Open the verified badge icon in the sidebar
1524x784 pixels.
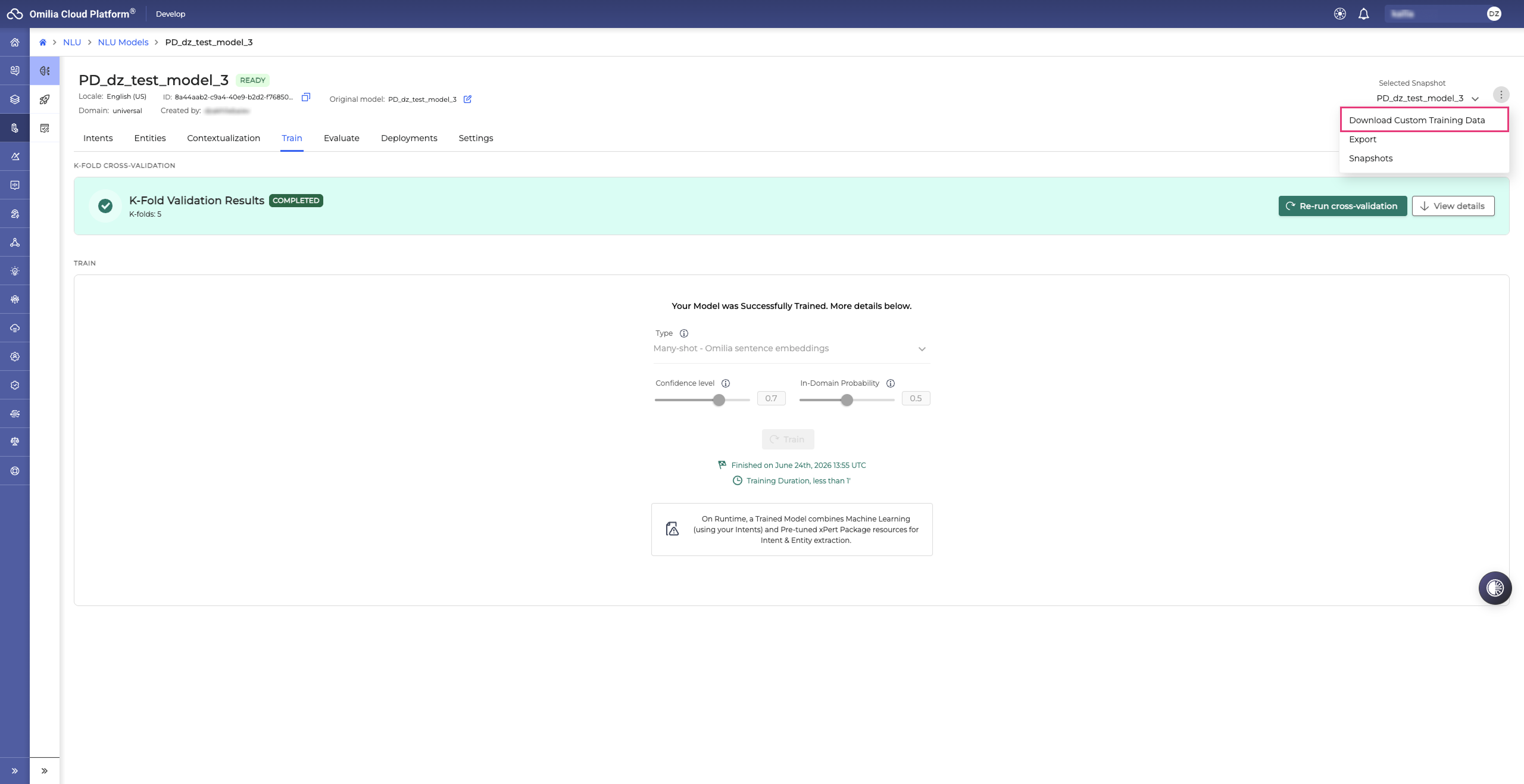(15, 385)
